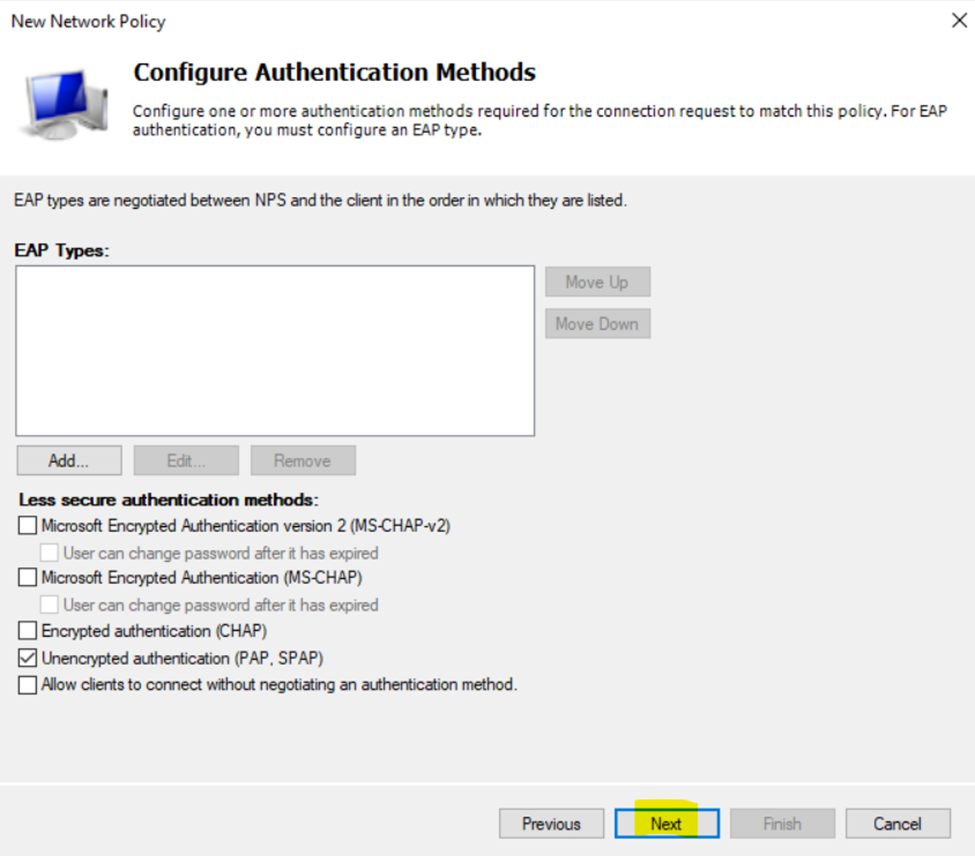This screenshot has height=856, width=975.
Task: Toggle password change option under MS-CHAP-v2
Action: (49, 553)
